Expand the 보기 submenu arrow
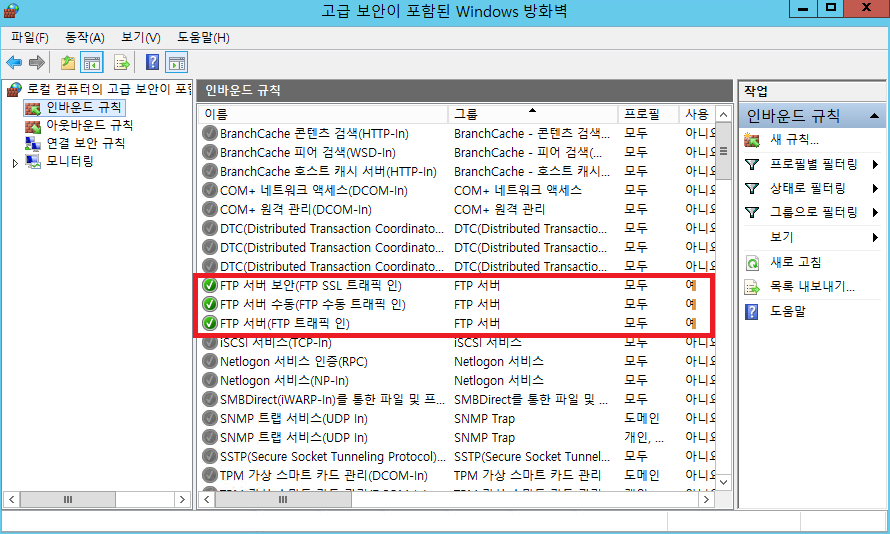Screen dimensions: 890x534 pyautogui.click(x=875, y=237)
